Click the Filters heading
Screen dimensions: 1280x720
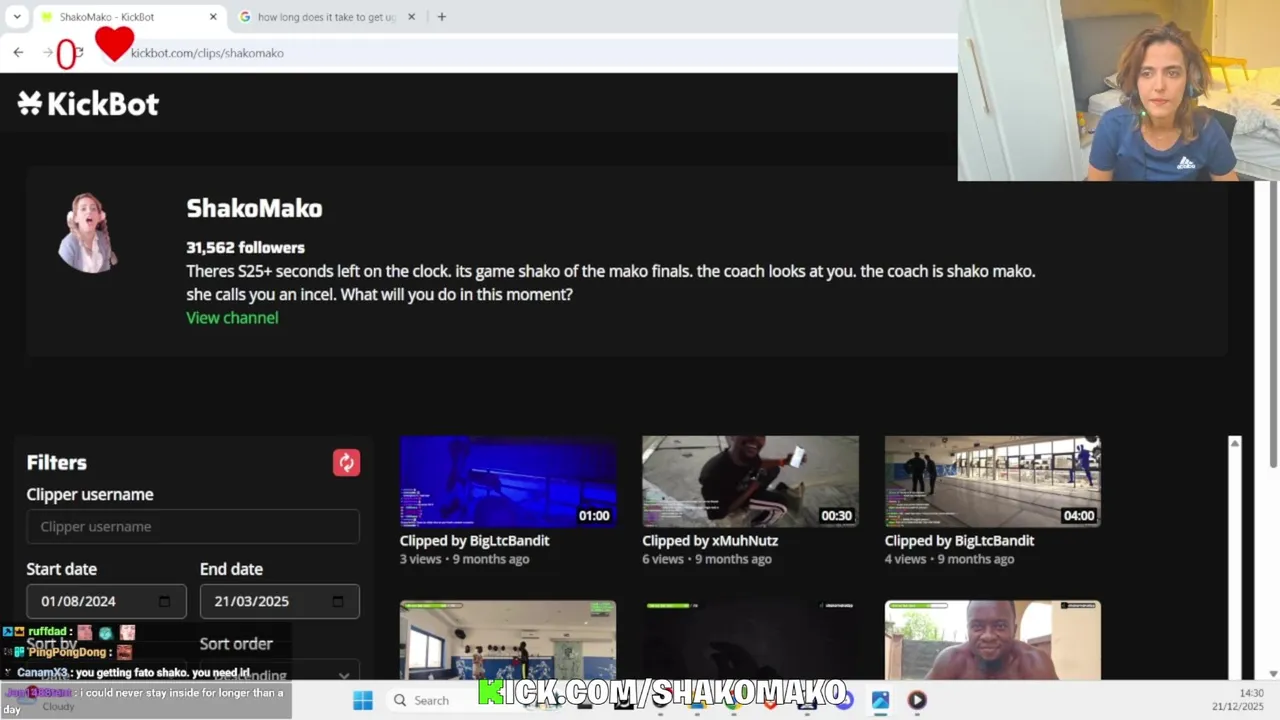point(57,462)
